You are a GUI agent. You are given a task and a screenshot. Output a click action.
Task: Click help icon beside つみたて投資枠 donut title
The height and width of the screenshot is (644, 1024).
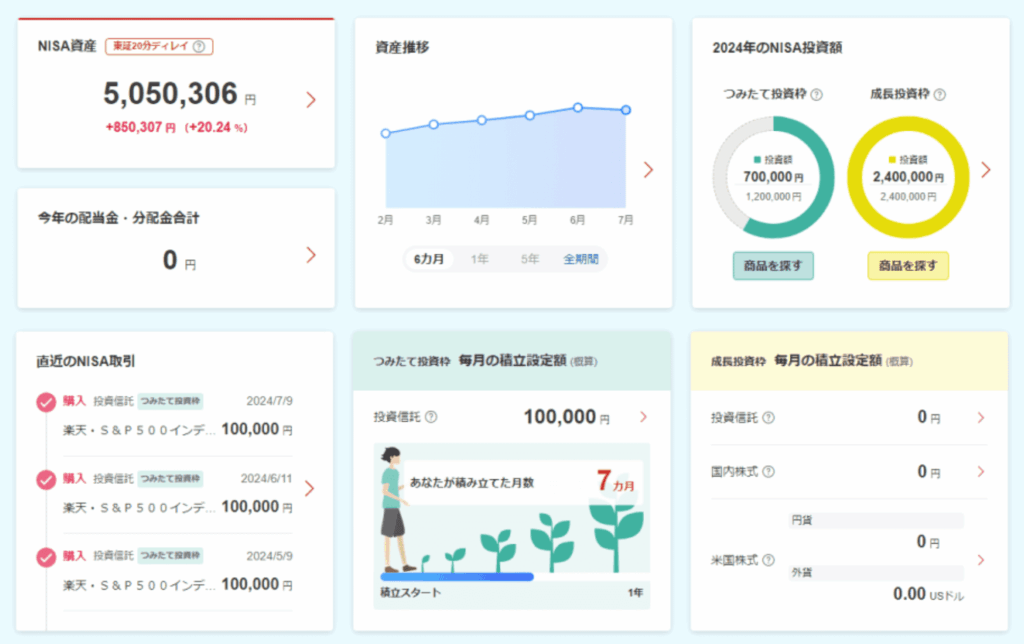(816, 95)
